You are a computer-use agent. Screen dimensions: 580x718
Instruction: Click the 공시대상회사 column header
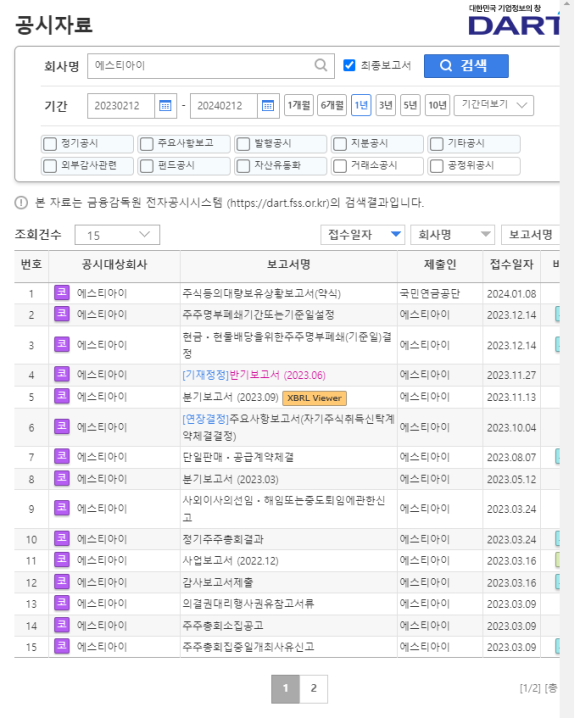click(x=114, y=265)
